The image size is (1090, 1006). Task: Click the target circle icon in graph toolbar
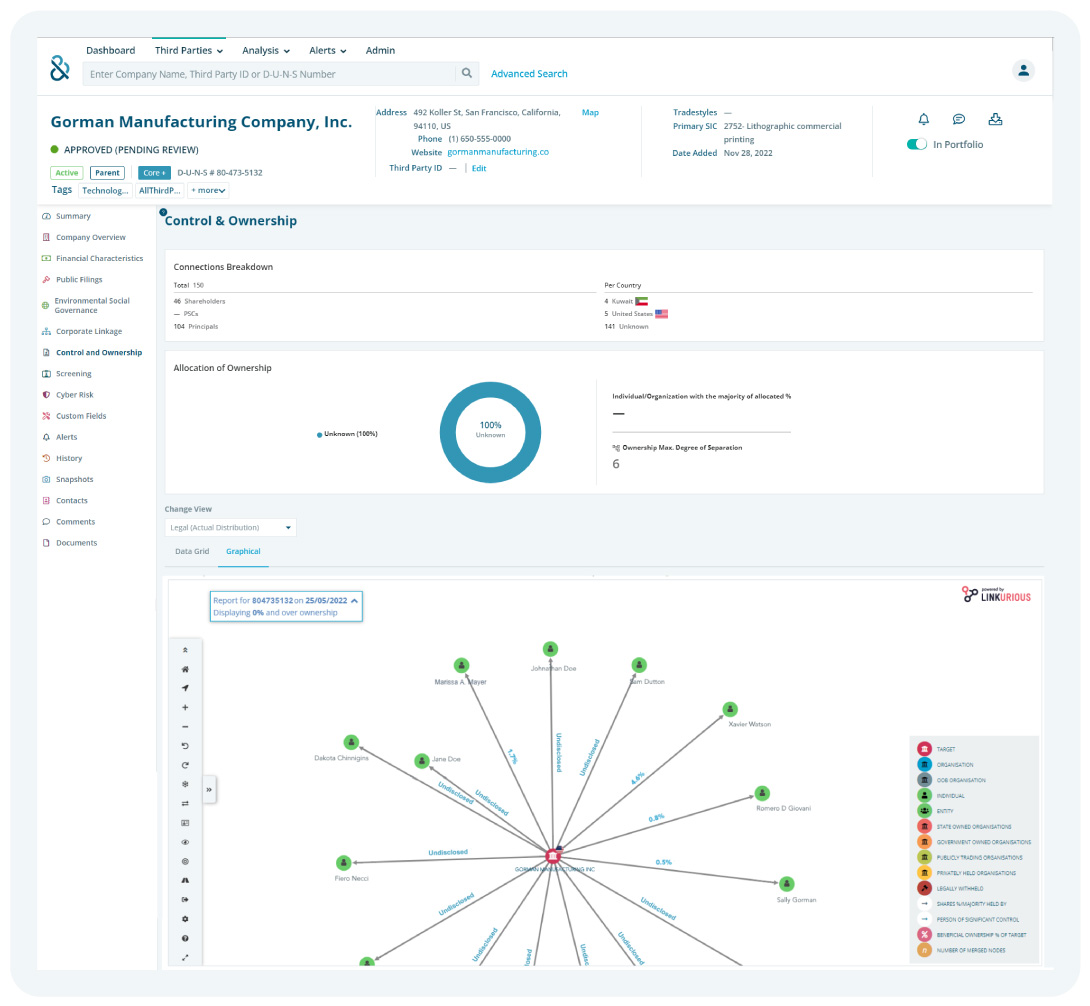[185, 861]
